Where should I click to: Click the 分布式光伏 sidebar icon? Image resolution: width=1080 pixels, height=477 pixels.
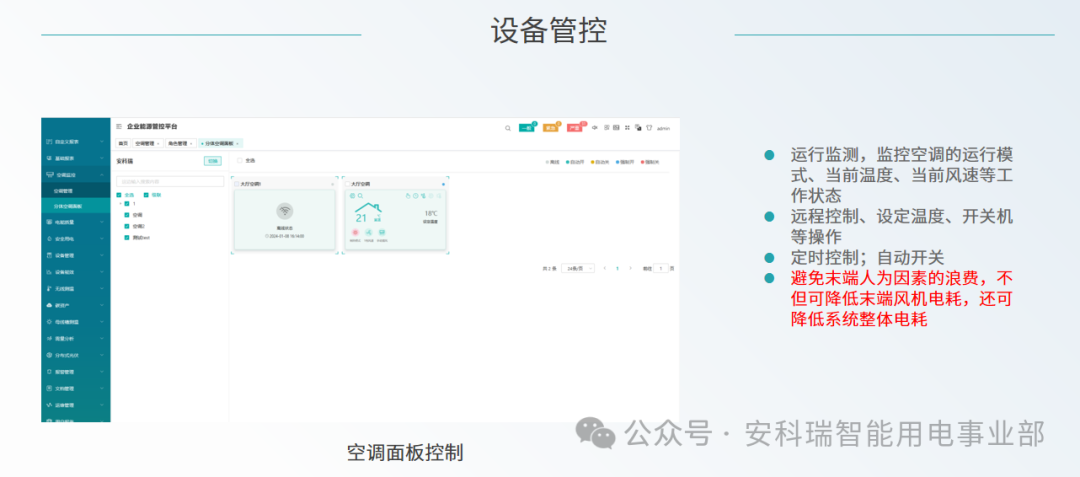point(49,355)
